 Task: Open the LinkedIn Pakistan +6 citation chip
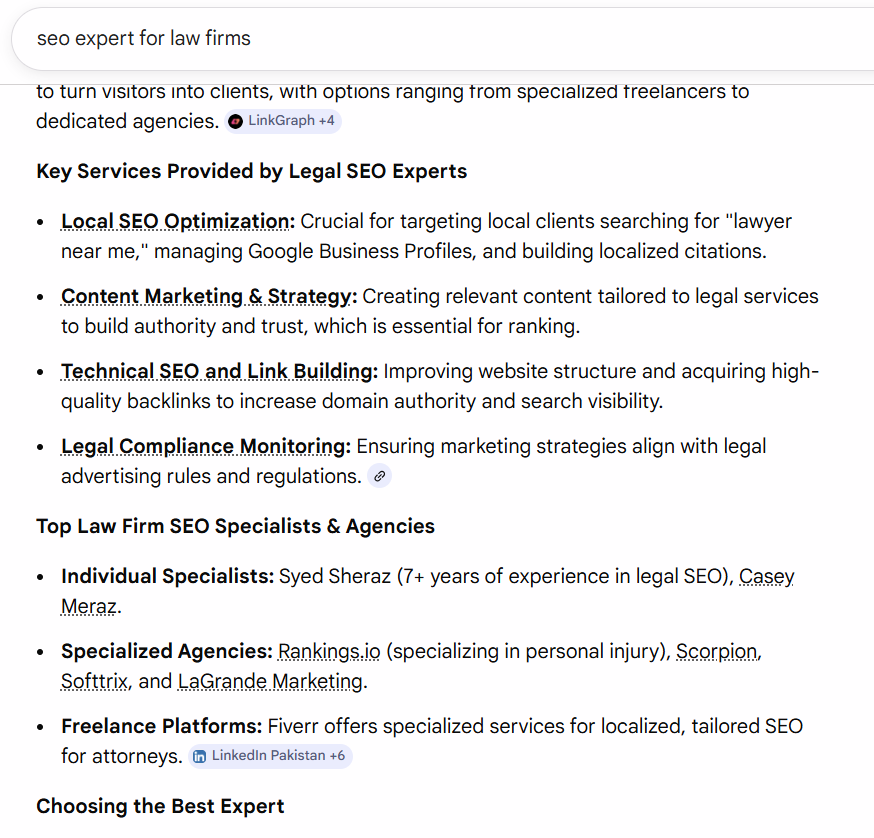tap(269, 756)
